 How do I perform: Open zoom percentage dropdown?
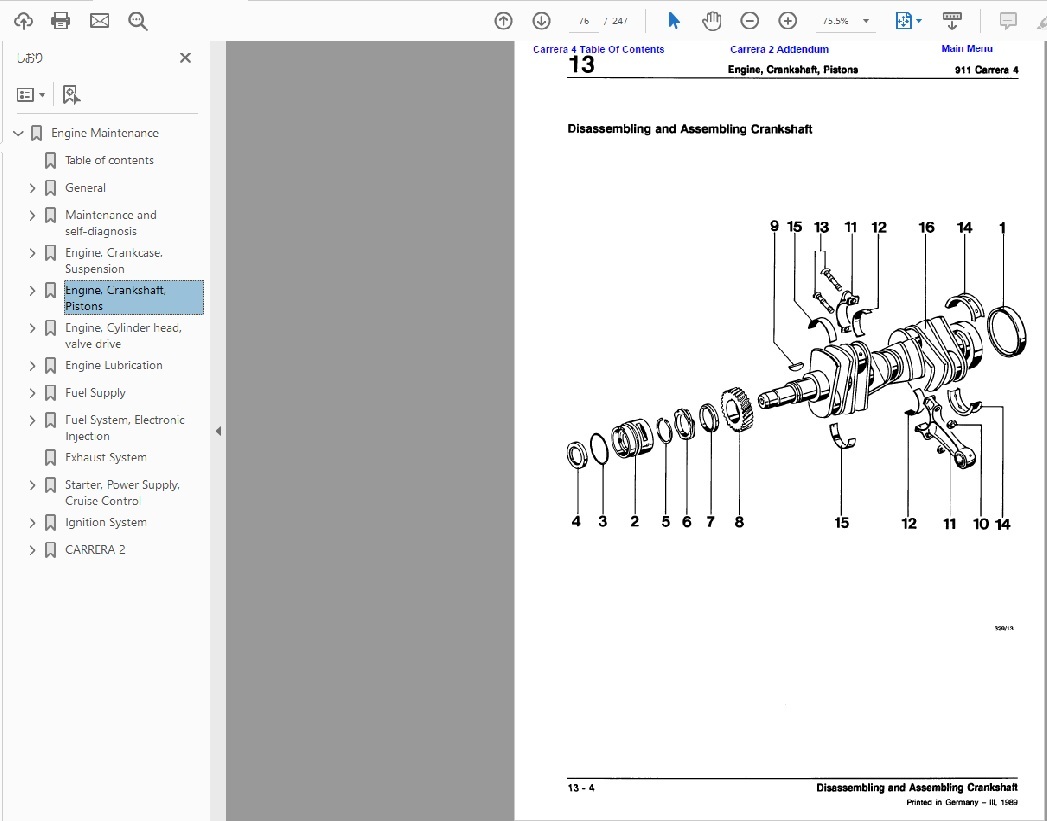coord(866,21)
